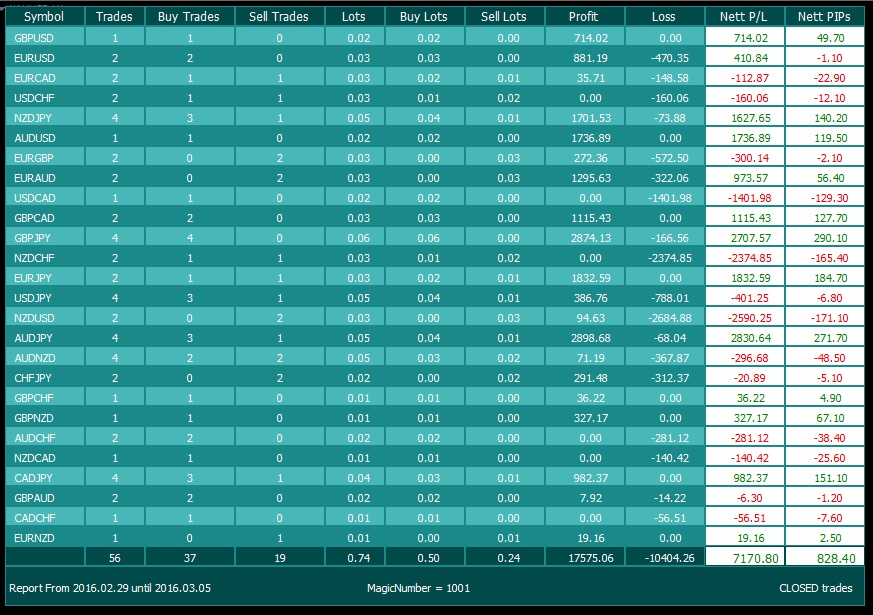Viewport: 873px width, 615px height.
Task: Click EURJPY Nett P/L value 1832.59
Action: coord(751,278)
